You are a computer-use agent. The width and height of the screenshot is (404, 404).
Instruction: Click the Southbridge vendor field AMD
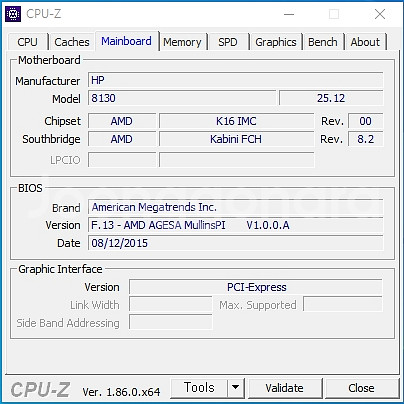(122, 139)
